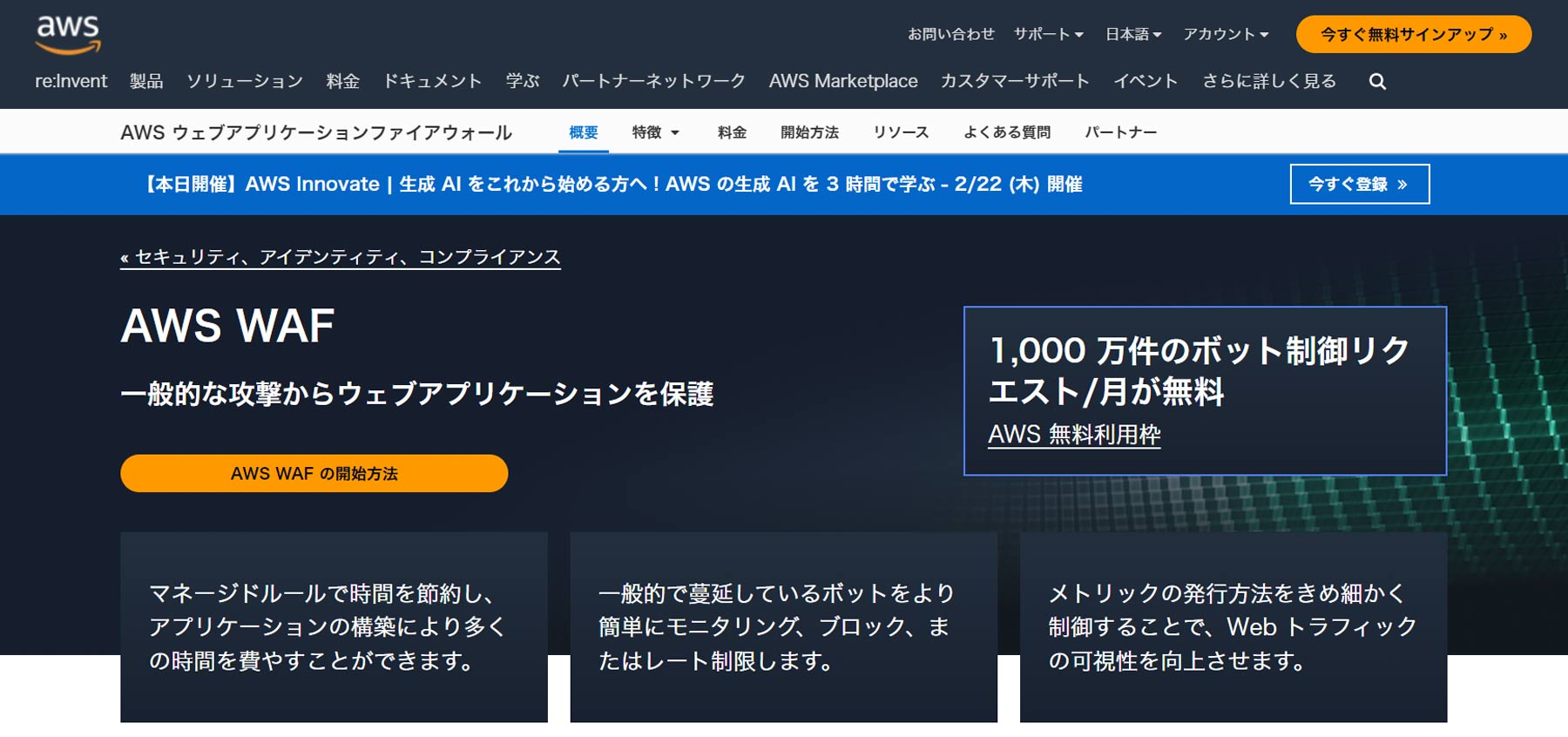The width and height of the screenshot is (1568, 737).
Task: Open さらに詳しく見る menu
Action: pyautogui.click(x=1269, y=81)
